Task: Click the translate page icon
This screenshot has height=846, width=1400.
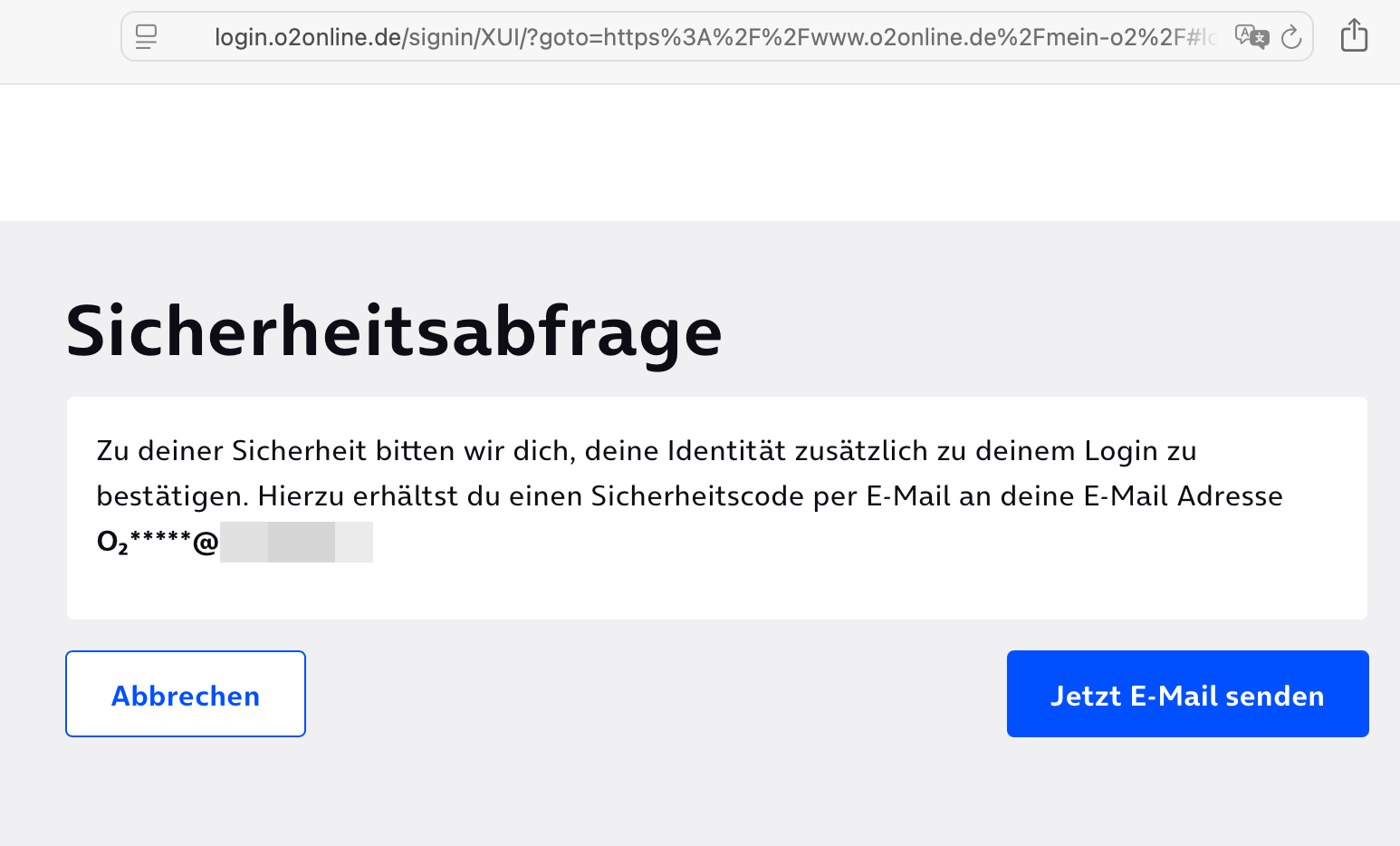Action: tap(1251, 36)
